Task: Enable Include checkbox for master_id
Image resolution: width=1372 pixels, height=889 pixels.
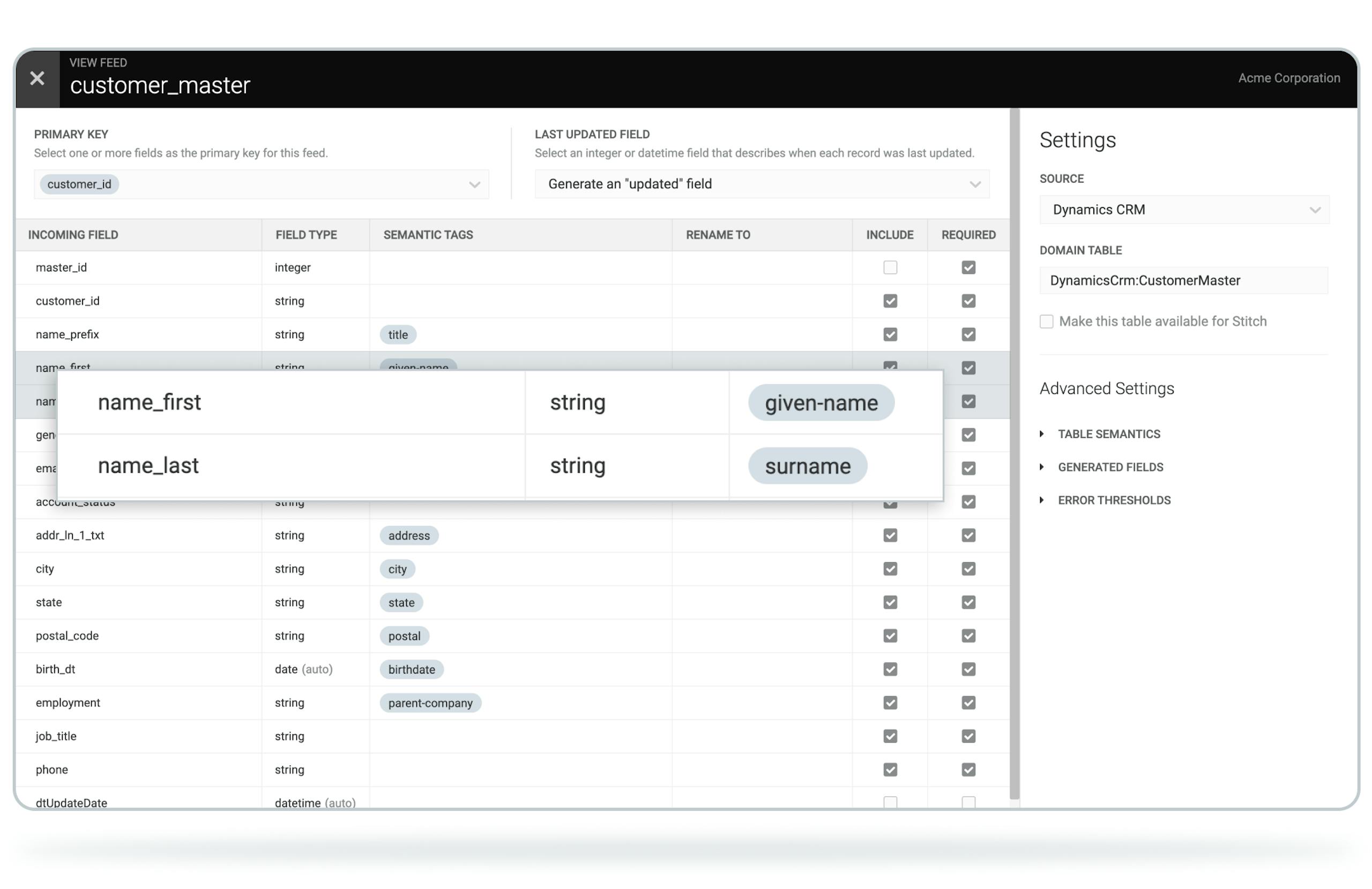Action: [890, 267]
